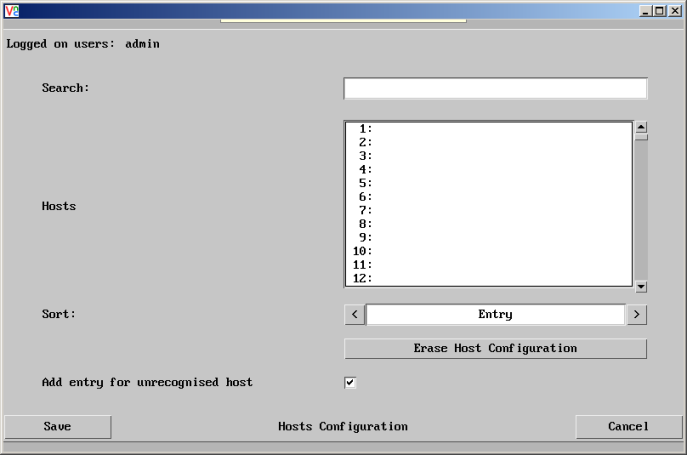Select host entry 11 in the list
The height and width of the screenshot is (455, 687).
[x=489, y=265]
